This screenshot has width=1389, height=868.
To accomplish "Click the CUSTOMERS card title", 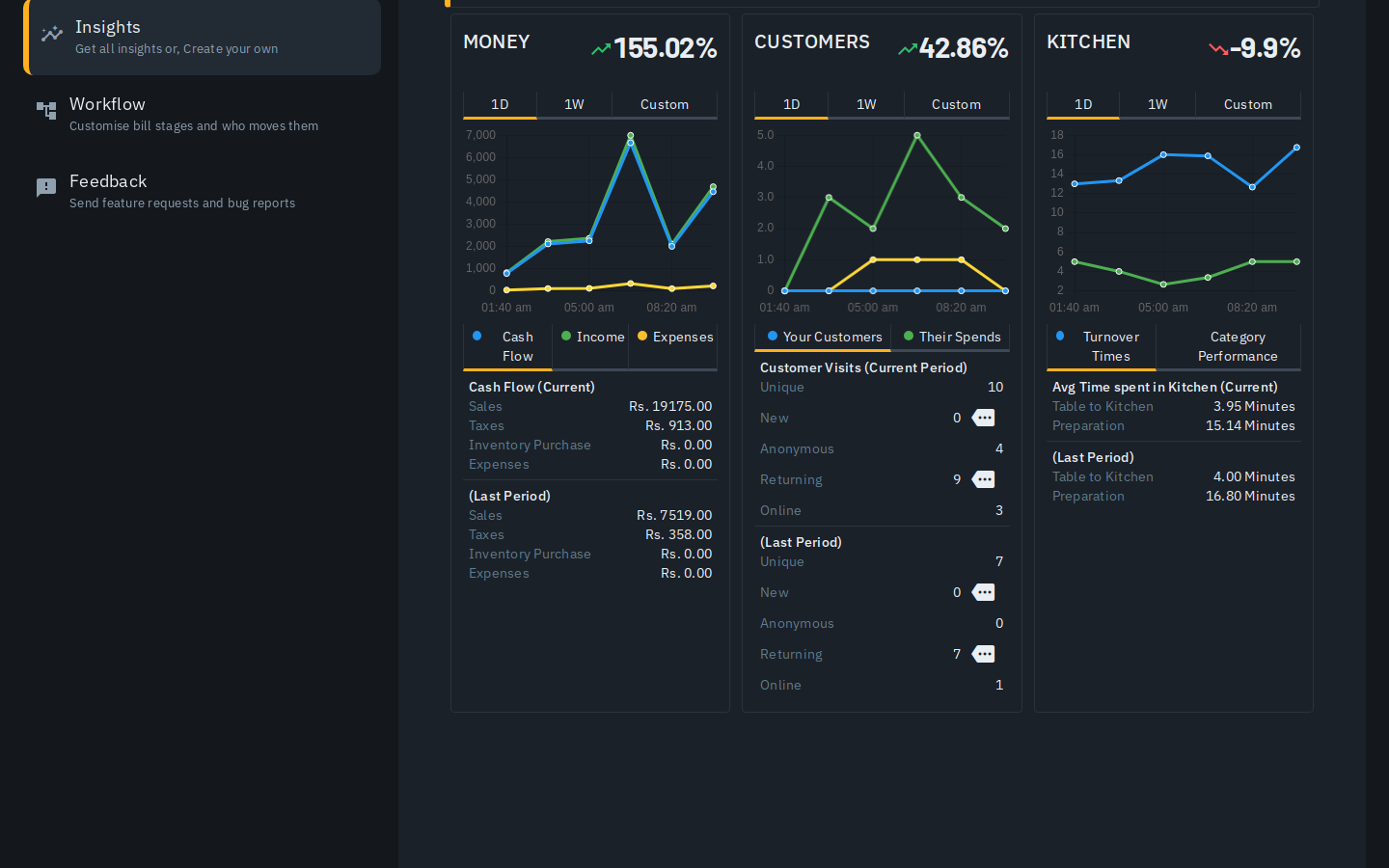I will pos(812,41).
